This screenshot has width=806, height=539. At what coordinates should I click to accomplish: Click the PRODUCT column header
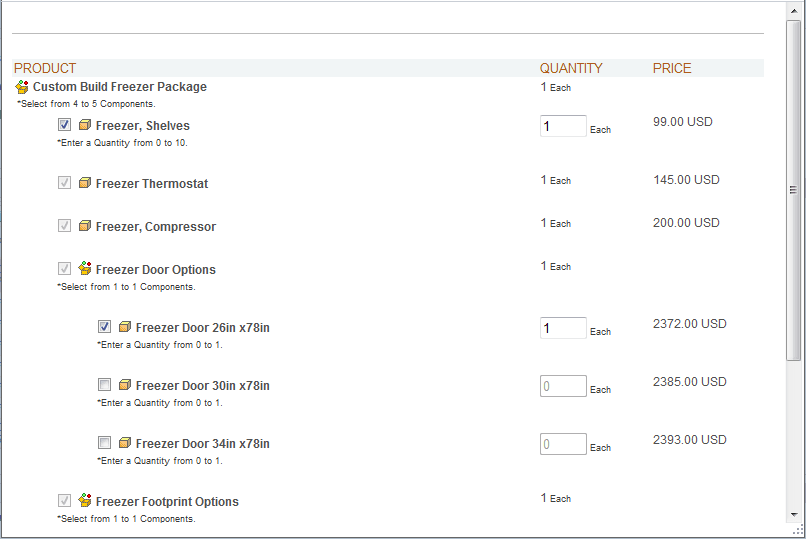(45, 68)
